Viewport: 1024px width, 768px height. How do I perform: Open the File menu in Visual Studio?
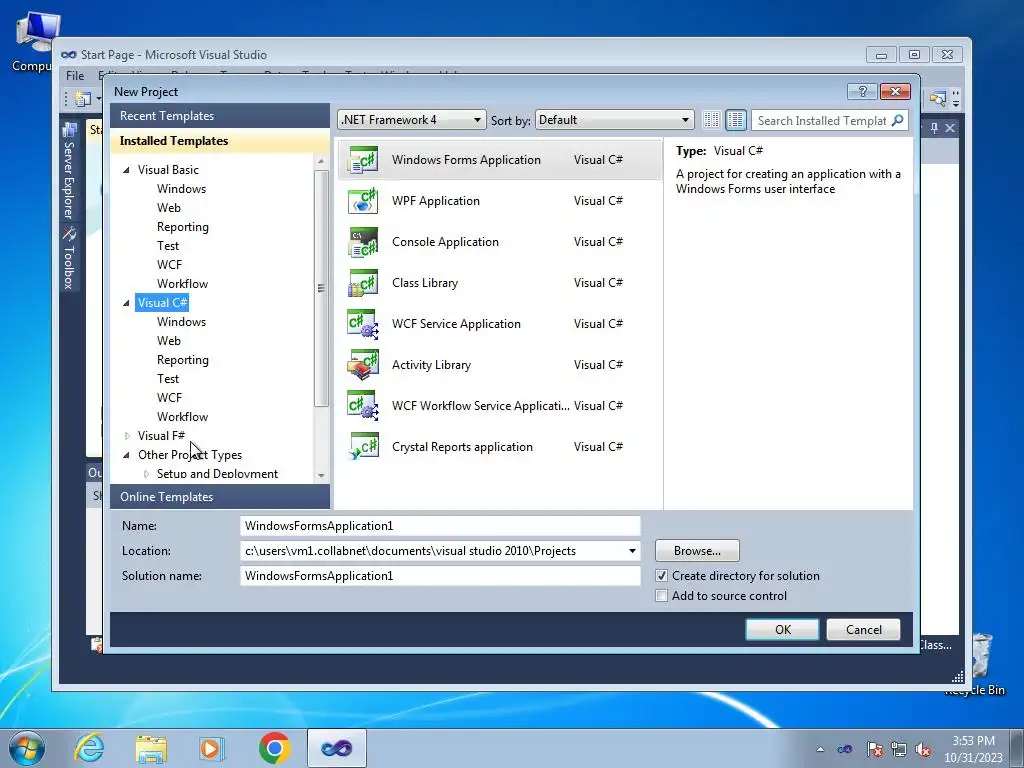75,76
